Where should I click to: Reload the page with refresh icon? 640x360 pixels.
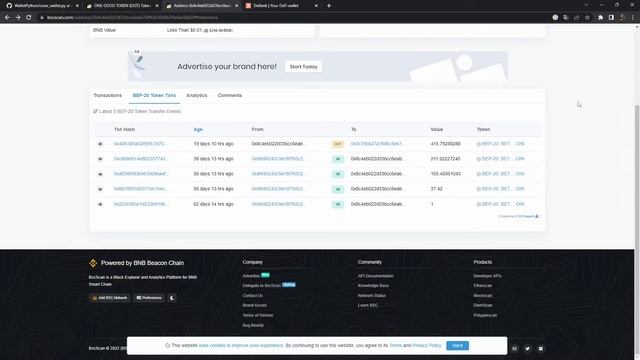pos(29,18)
